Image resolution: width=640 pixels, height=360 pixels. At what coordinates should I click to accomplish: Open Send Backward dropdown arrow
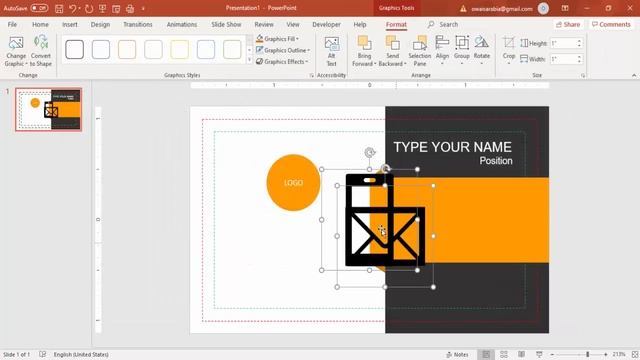(405, 64)
